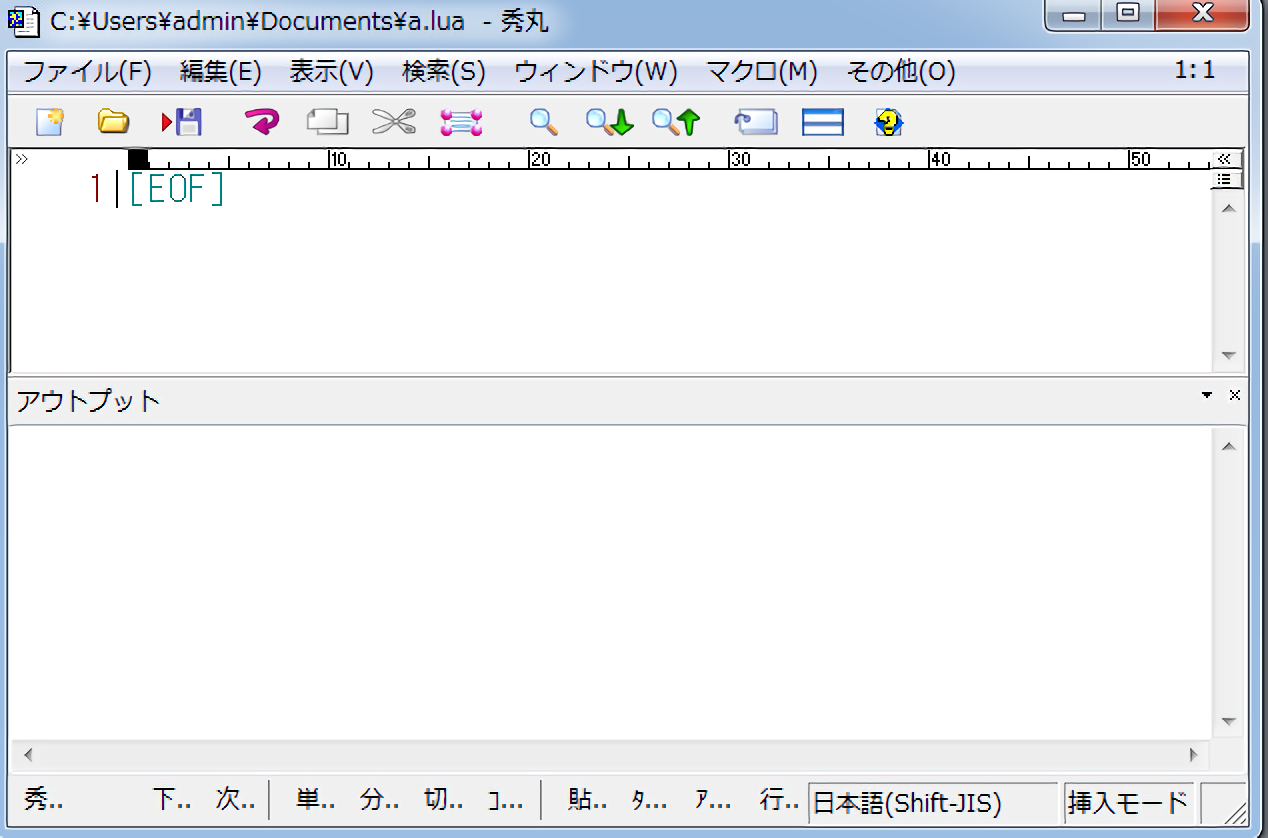Click the New File toolbar icon
Viewport: 1268px width, 838px height.
point(50,122)
